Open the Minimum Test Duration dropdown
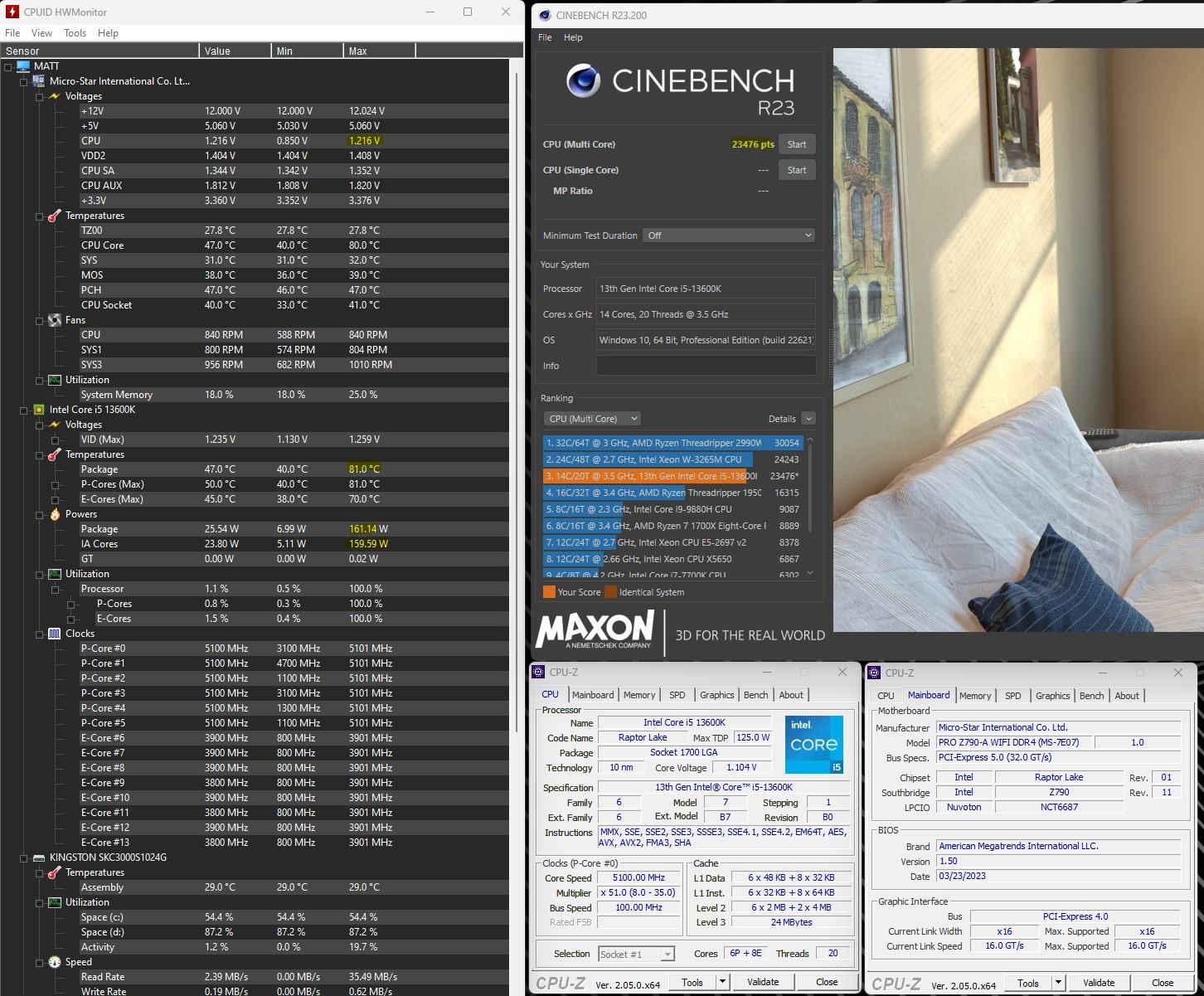The image size is (1204, 996). [x=730, y=236]
